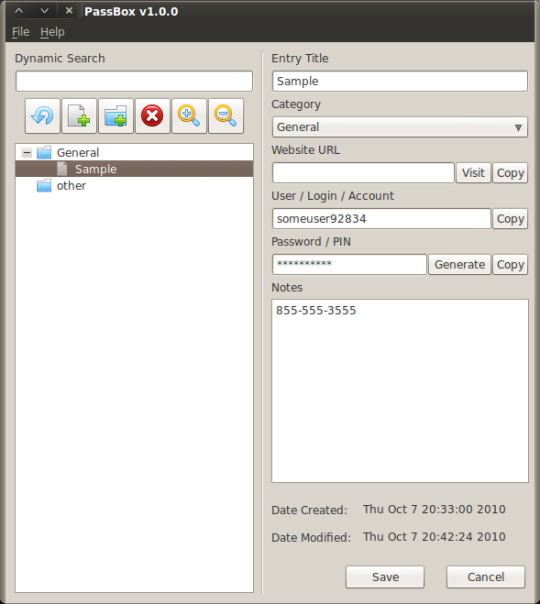Click the blue undo/revert arrow icon
The width and height of the screenshot is (540, 604).
pos(42,116)
